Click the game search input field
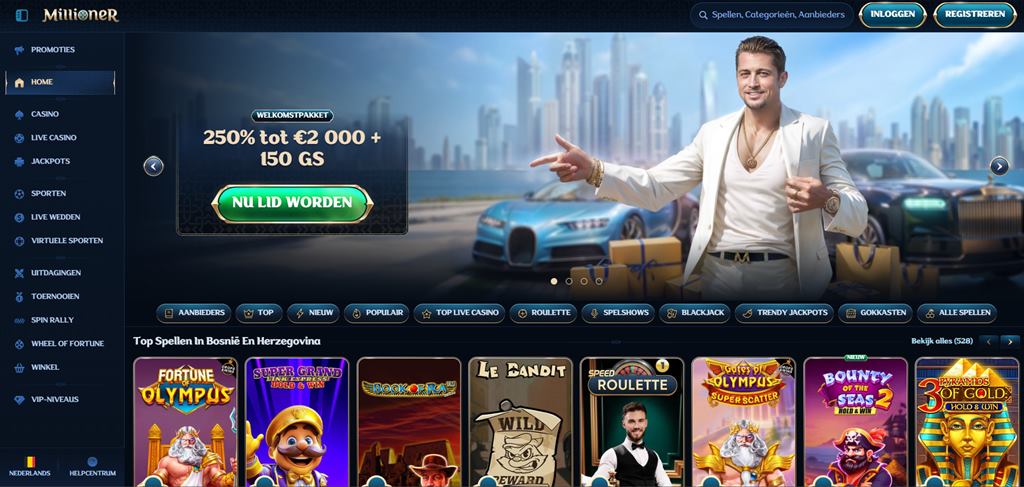This screenshot has width=1024, height=487. click(771, 15)
